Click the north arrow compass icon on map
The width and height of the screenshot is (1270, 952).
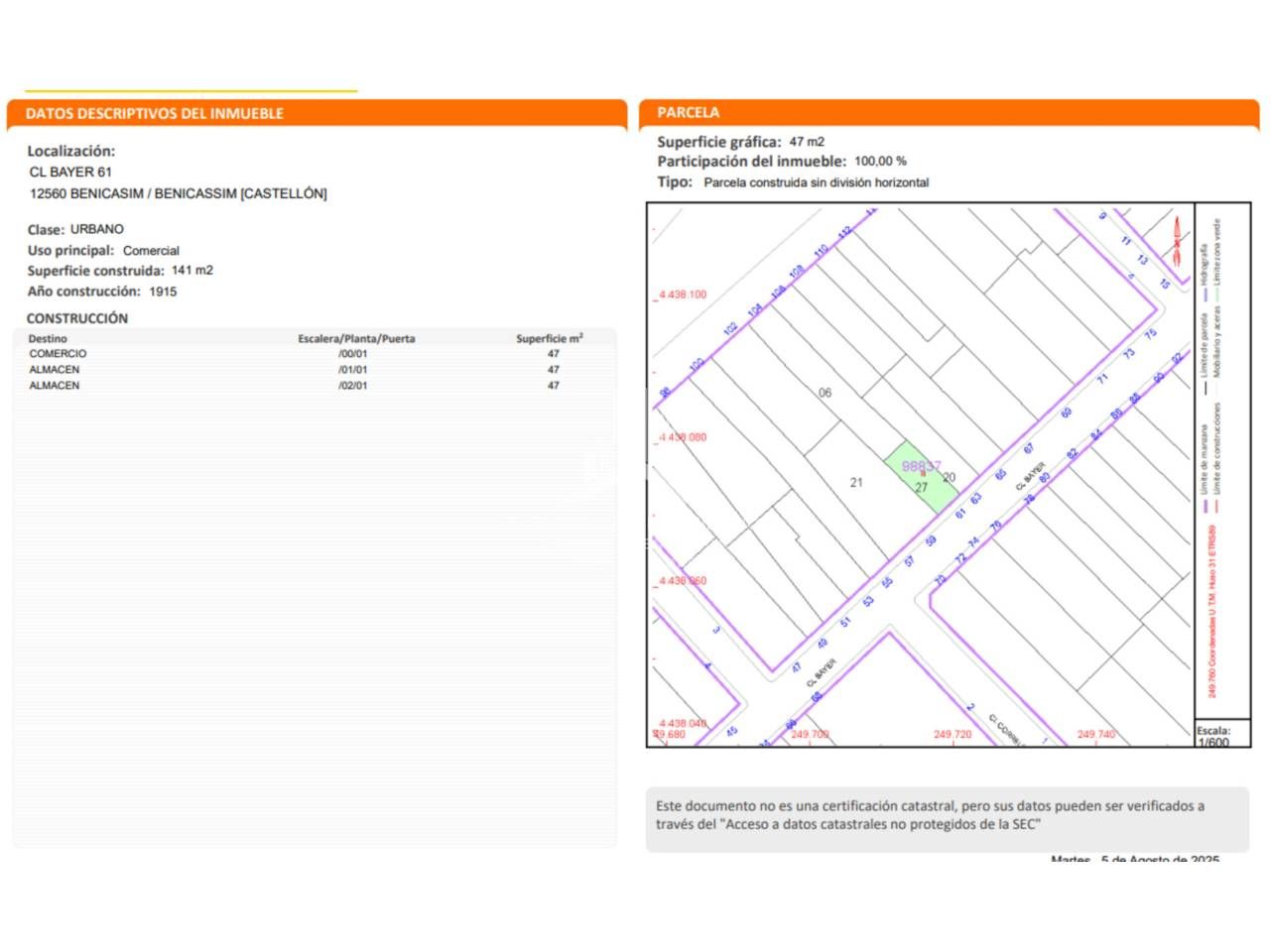1177,242
